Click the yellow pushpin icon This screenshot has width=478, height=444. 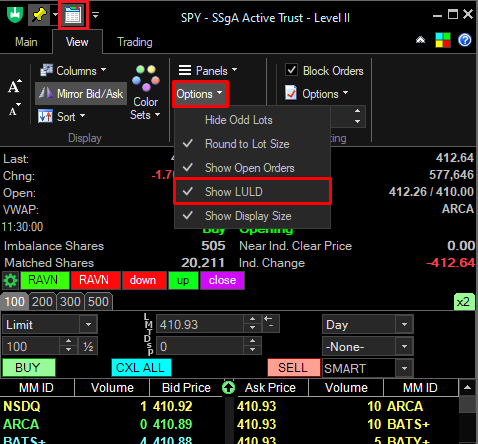coord(39,15)
